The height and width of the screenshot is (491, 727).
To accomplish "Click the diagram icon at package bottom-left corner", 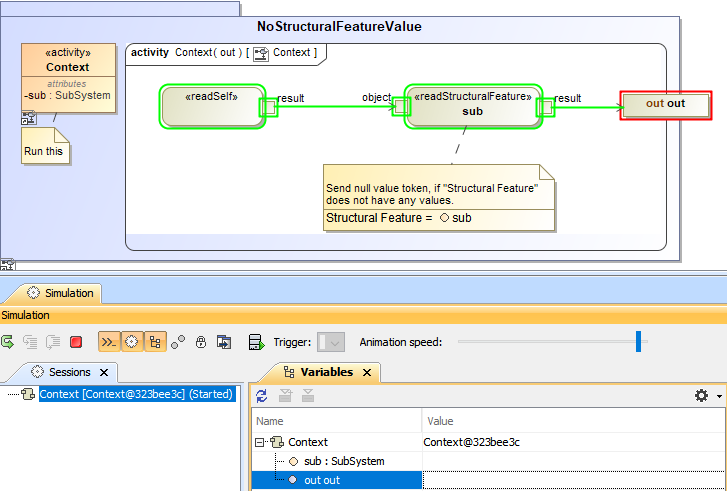I will (7, 265).
